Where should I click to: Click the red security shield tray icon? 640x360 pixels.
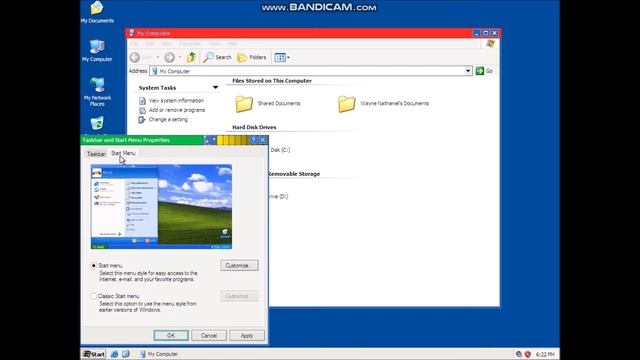527,354
